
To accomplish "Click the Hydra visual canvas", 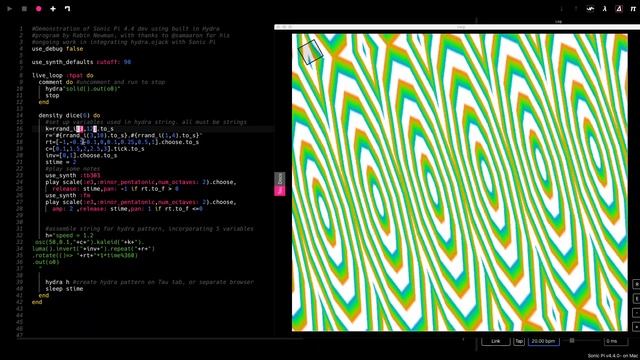I will point(460,182).
